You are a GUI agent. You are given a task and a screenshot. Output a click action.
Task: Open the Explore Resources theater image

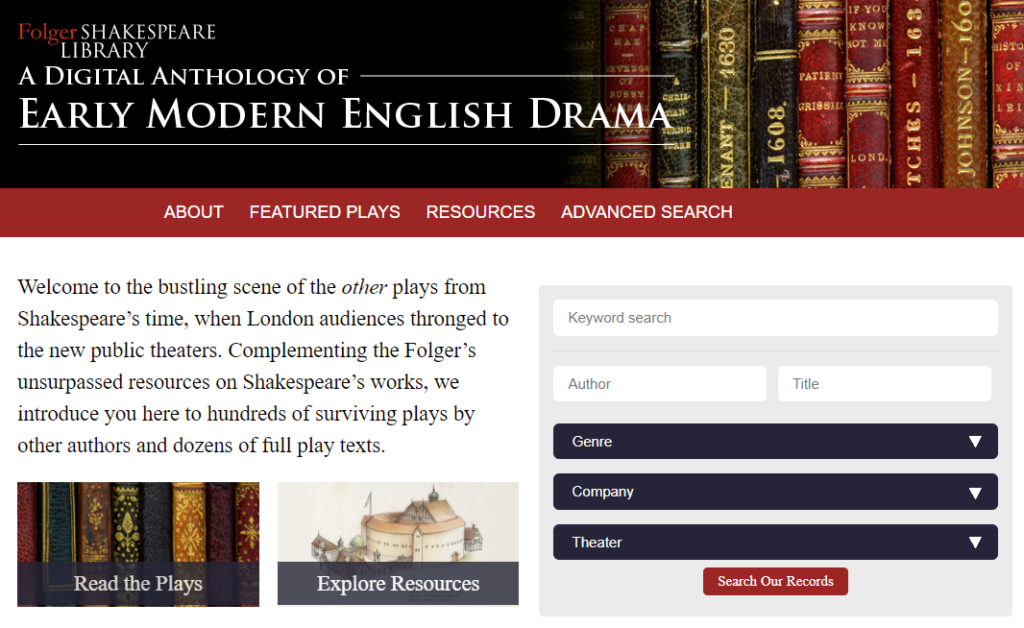coord(398,522)
